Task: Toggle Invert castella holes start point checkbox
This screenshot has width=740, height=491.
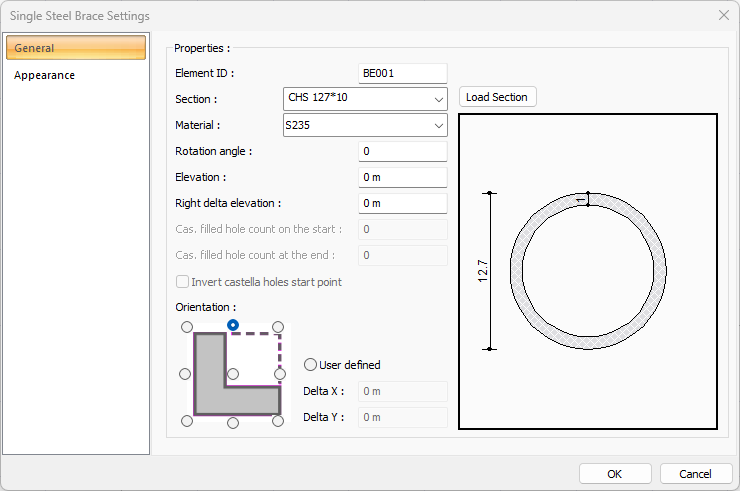Action: coord(183,282)
